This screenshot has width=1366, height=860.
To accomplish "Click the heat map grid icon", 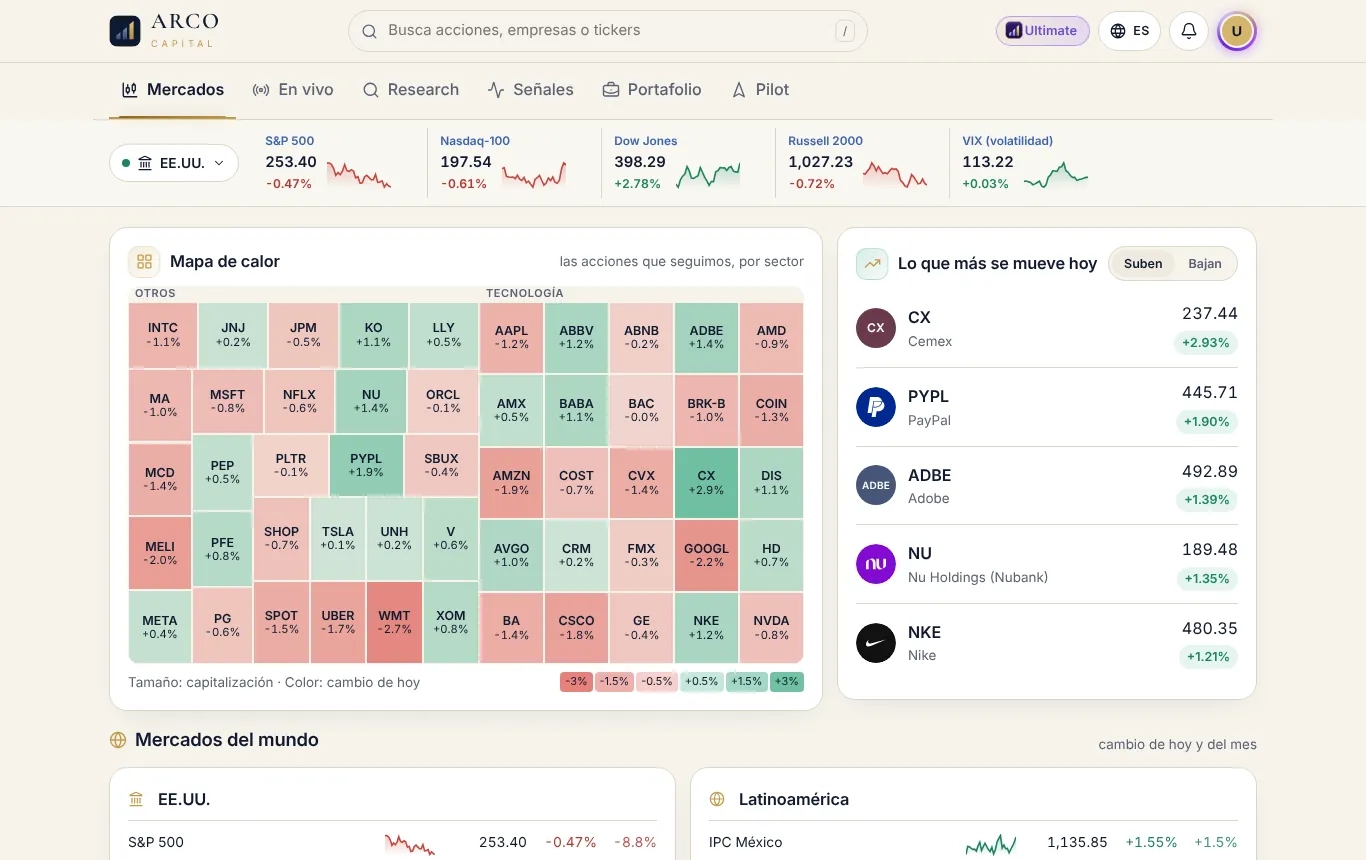I will [x=144, y=262].
